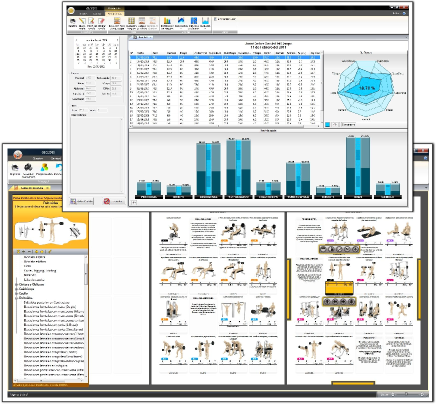Toggle the radar chart legend entry box

click(327, 124)
